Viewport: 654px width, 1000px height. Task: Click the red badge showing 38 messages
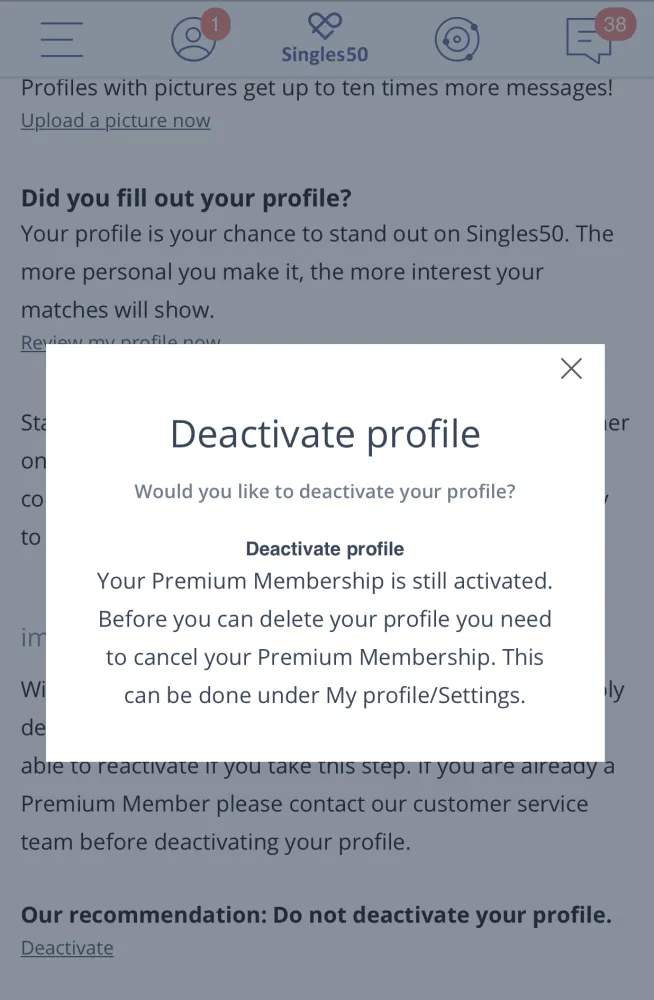tap(615, 23)
